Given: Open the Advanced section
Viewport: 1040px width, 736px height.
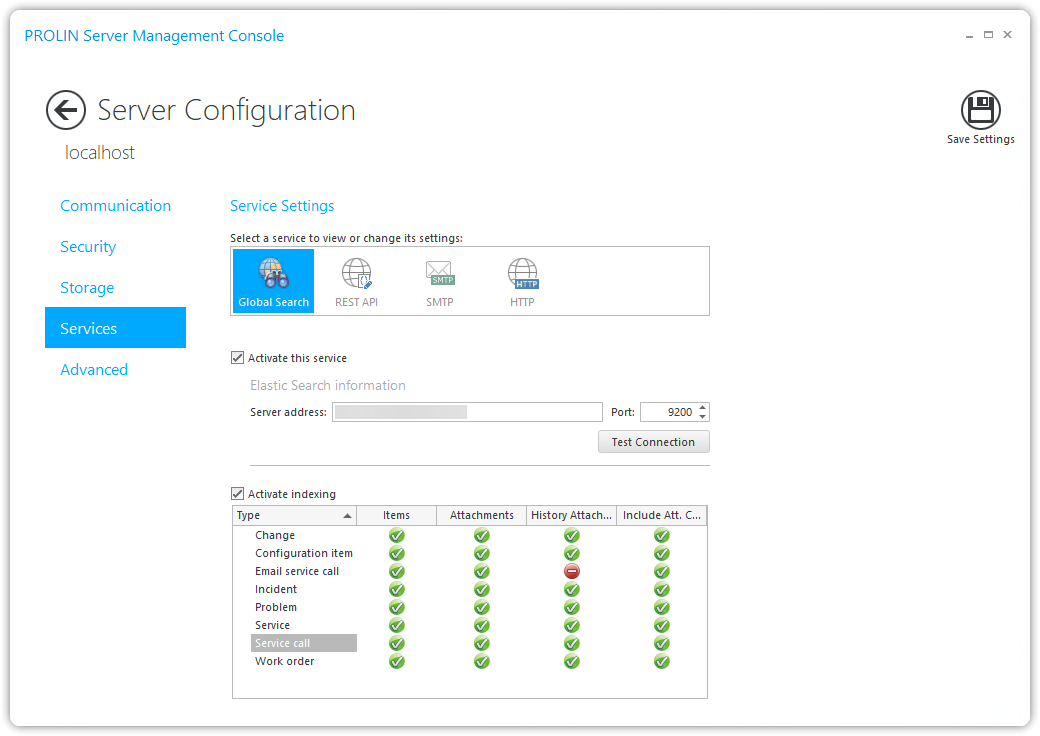Looking at the screenshot, I should click(x=94, y=370).
